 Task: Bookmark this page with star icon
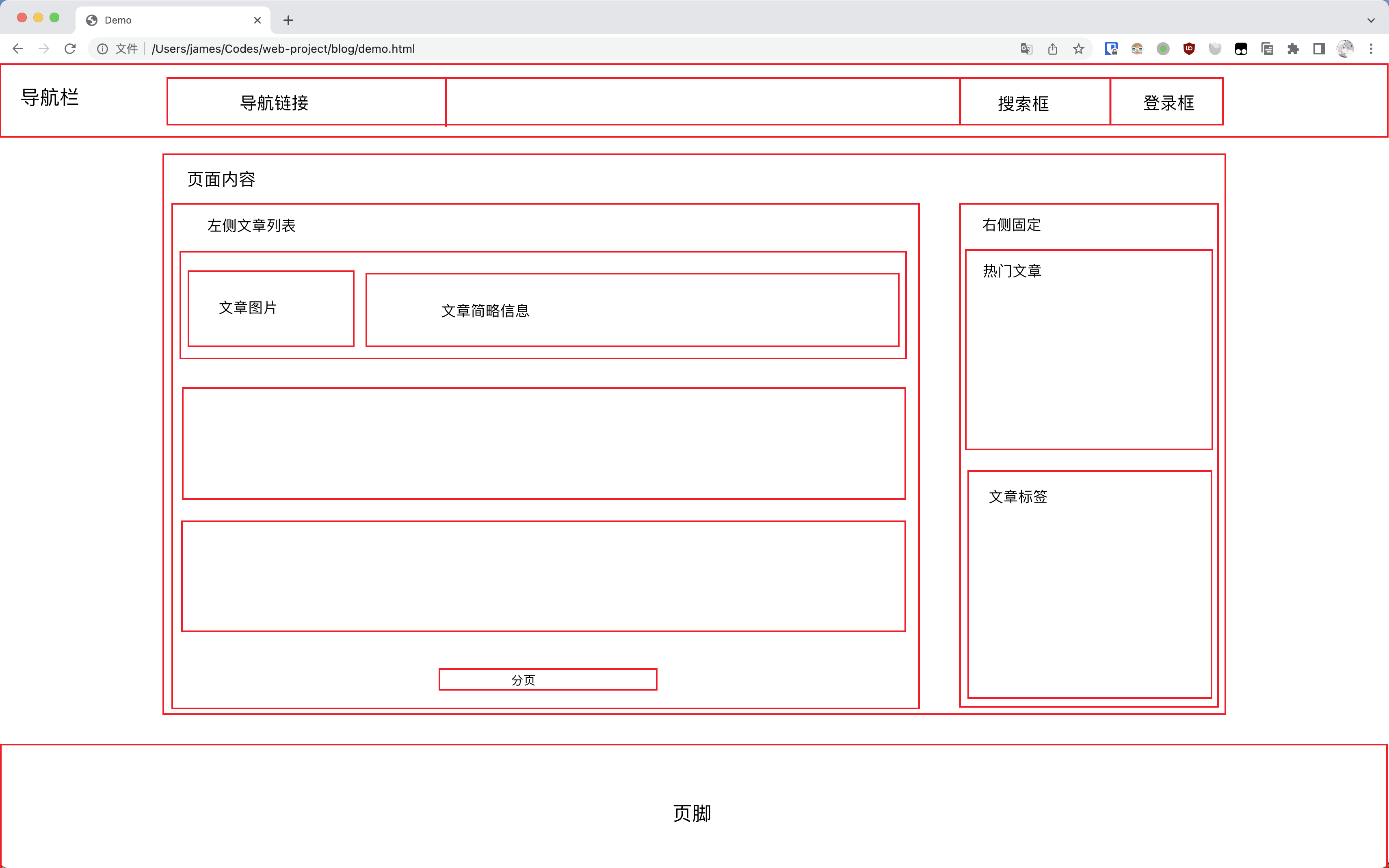coord(1078,49)
